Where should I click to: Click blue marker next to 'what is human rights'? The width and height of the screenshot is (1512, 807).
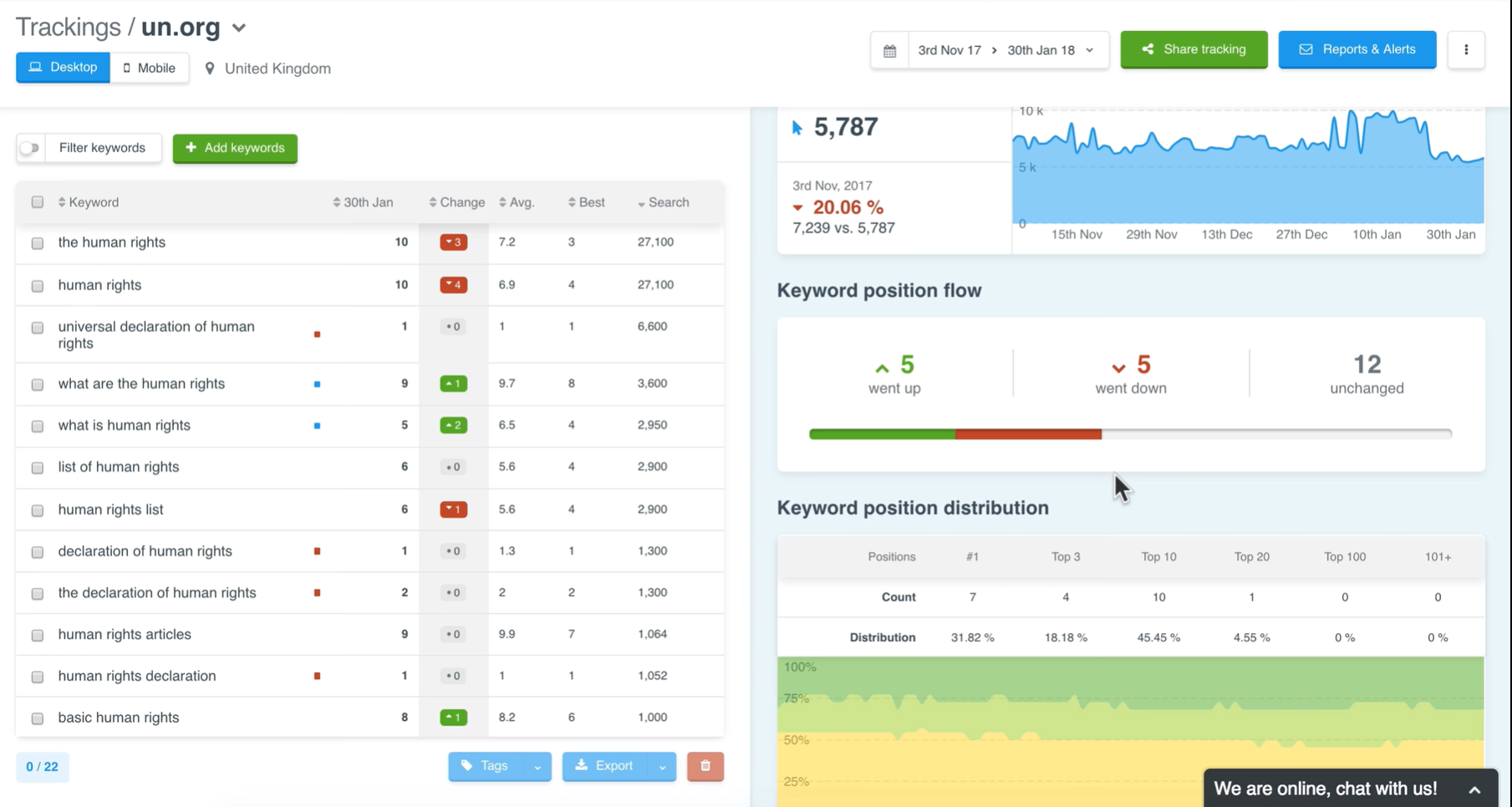click(317, 426)
